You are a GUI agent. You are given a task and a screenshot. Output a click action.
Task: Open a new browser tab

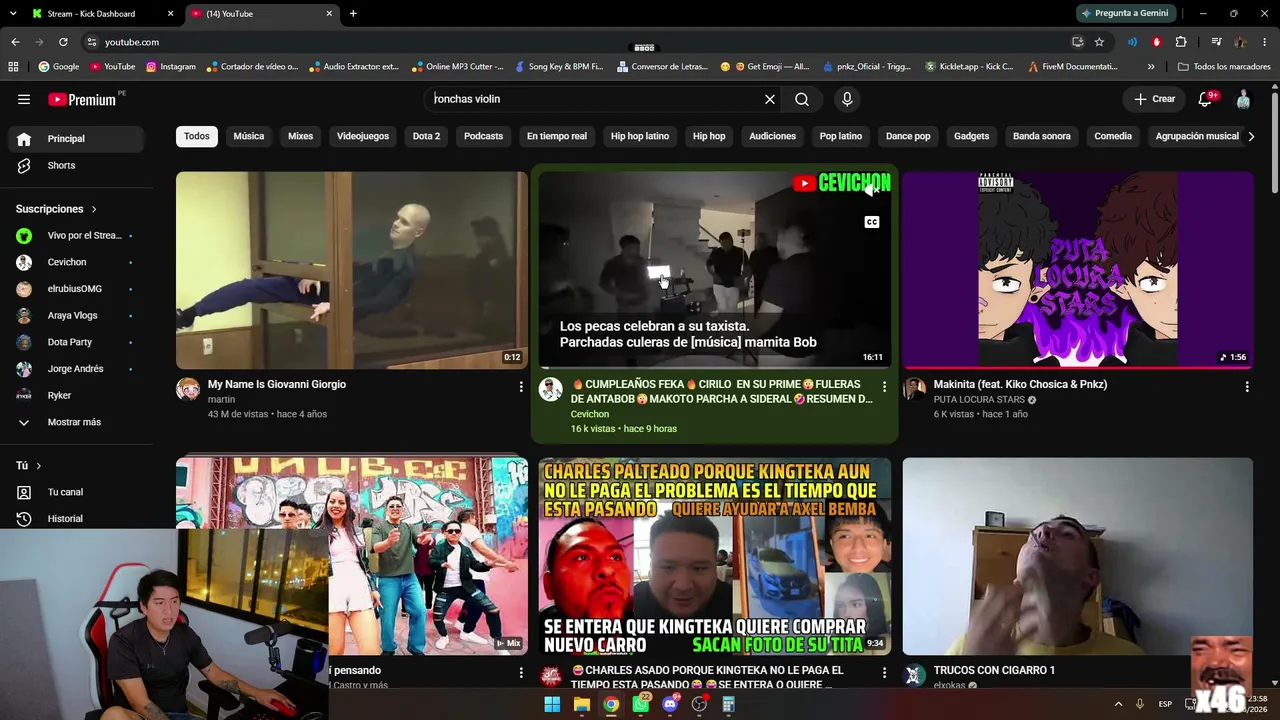pyautogui.click(x=353, y=14)
